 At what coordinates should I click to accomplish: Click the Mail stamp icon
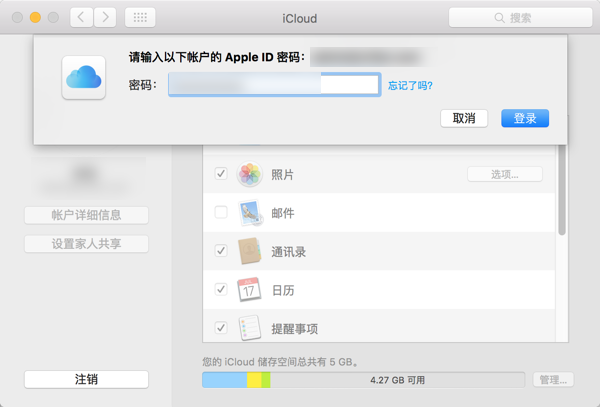coord(249,213)
